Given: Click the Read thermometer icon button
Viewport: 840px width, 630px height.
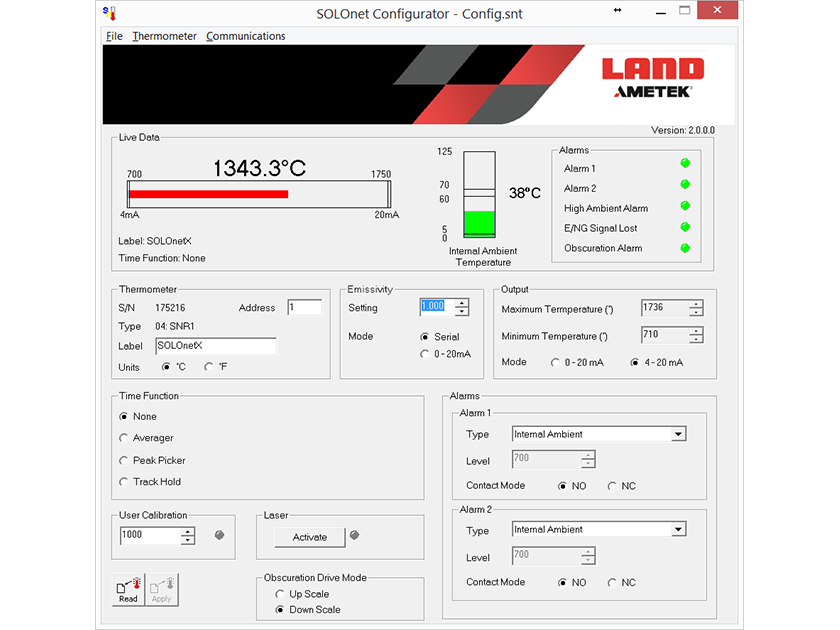Looking at the screenshot, I should point(127,589).
